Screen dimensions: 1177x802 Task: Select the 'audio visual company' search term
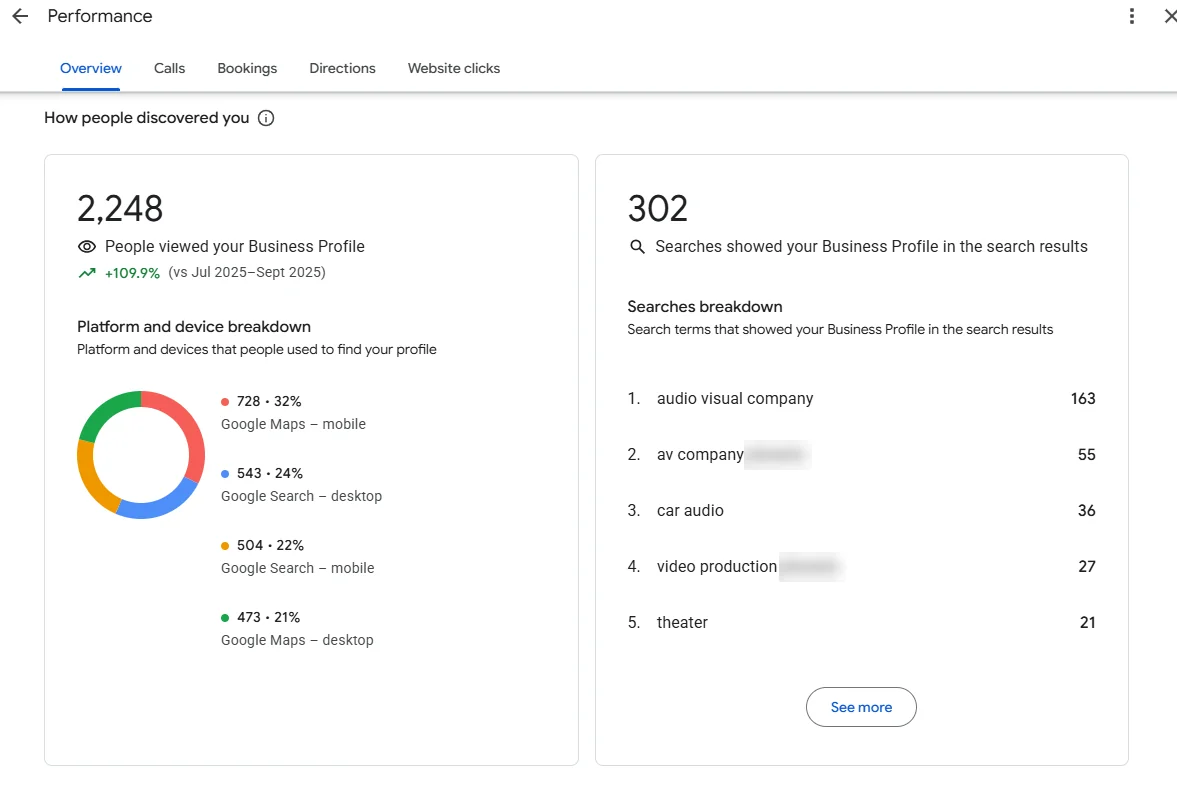coord(735,399)
